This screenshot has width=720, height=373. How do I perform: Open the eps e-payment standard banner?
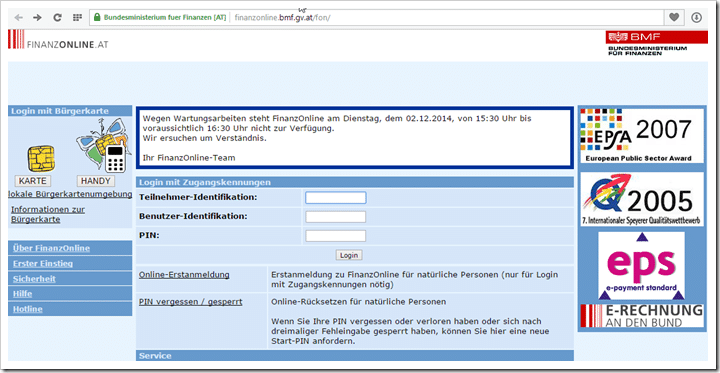tap(641, 266)
